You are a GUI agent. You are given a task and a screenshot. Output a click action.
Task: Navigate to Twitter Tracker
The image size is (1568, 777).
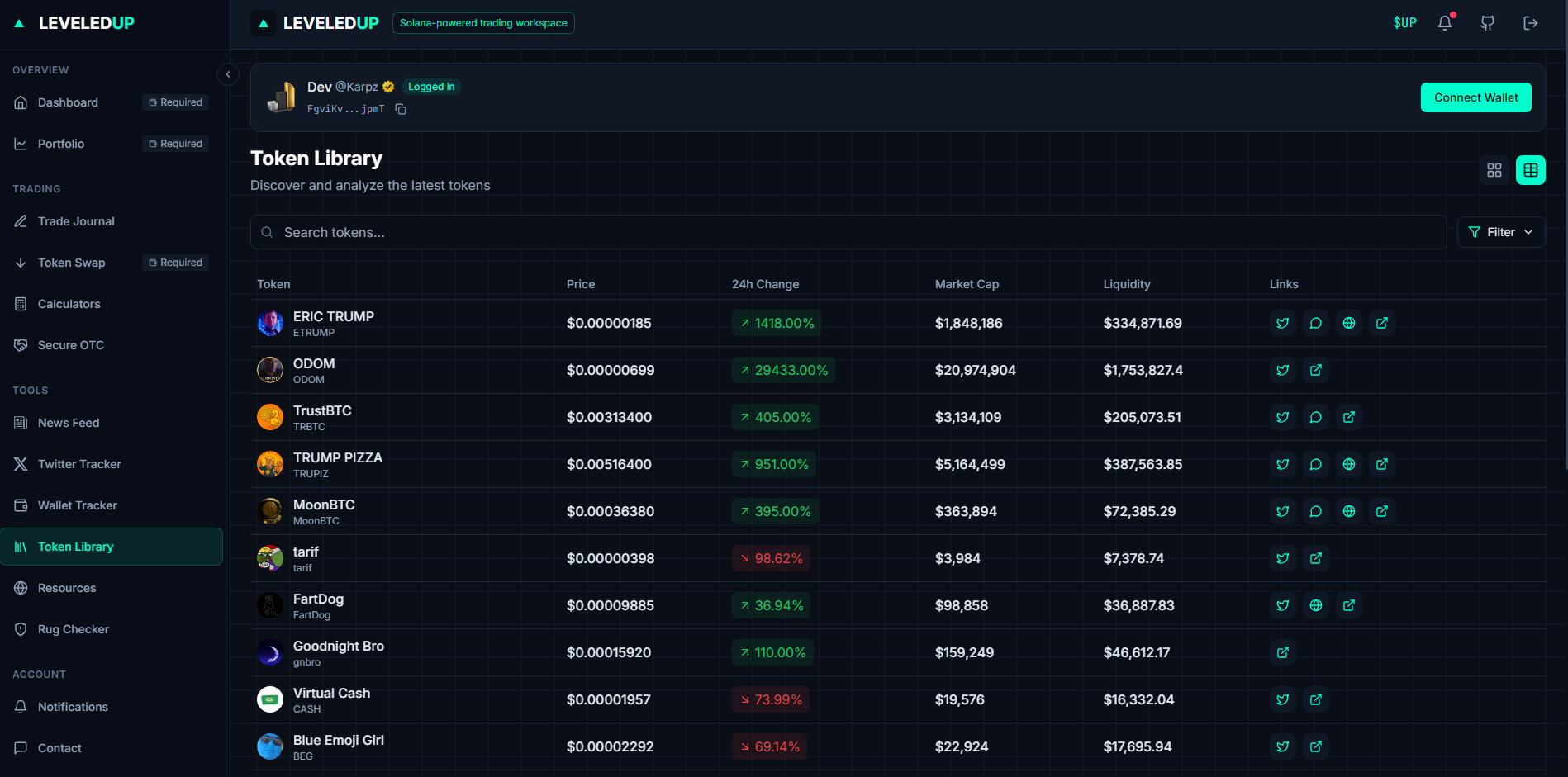[78, 464]
